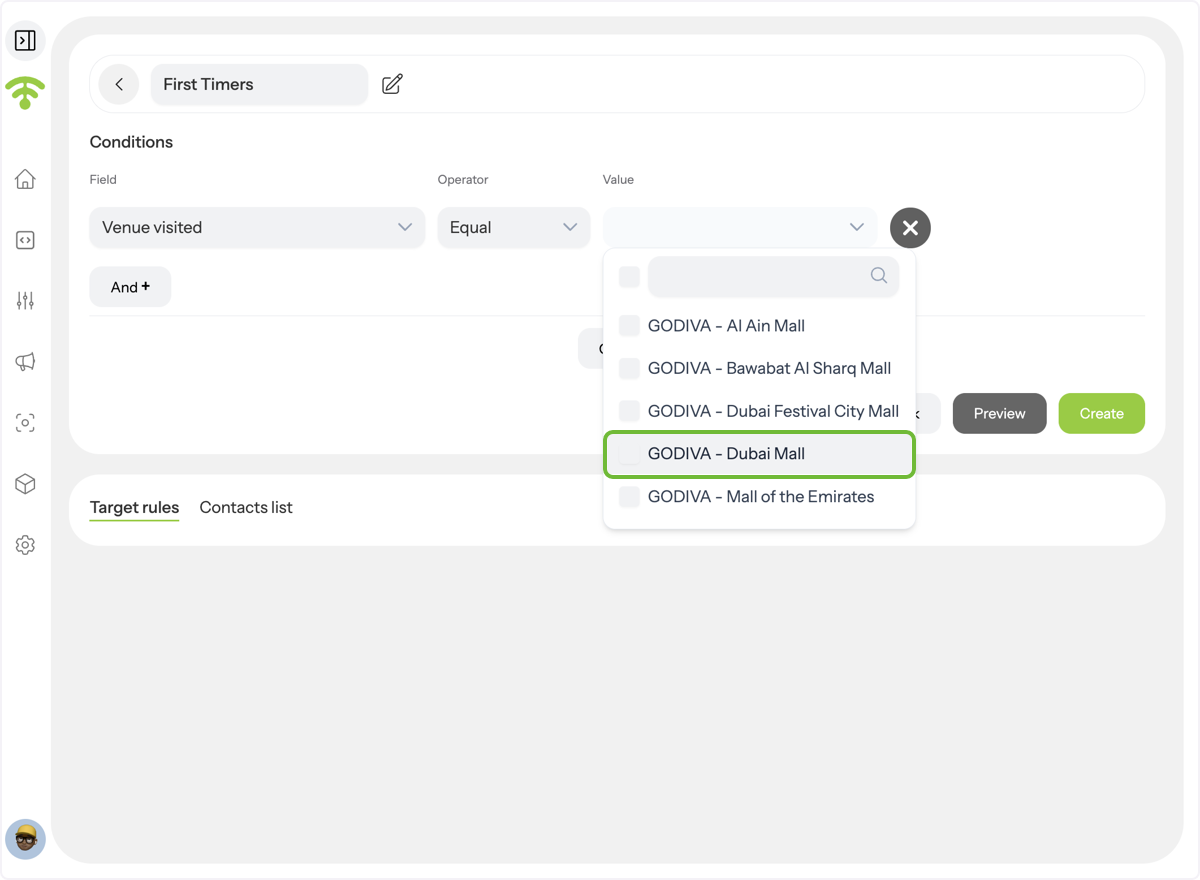Switch to the Target rules tab
1200x880 pixels.
point(134,507)
